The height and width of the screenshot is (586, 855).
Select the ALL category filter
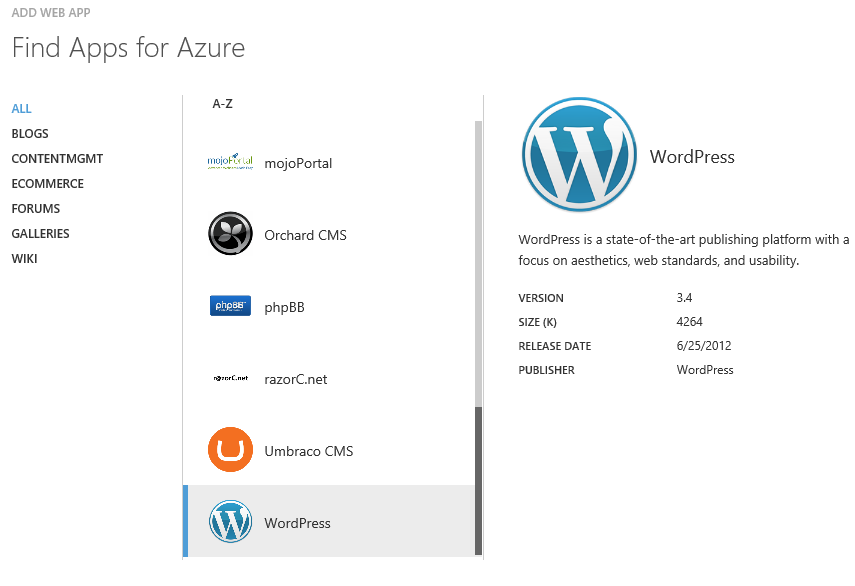(x=22, y=108)
